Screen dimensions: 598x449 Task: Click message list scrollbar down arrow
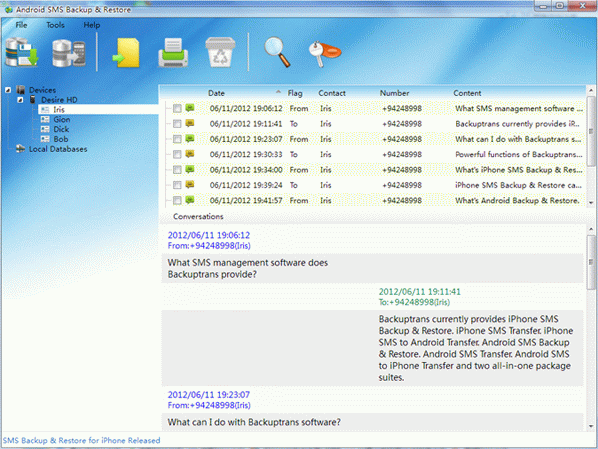coord(591,203)
